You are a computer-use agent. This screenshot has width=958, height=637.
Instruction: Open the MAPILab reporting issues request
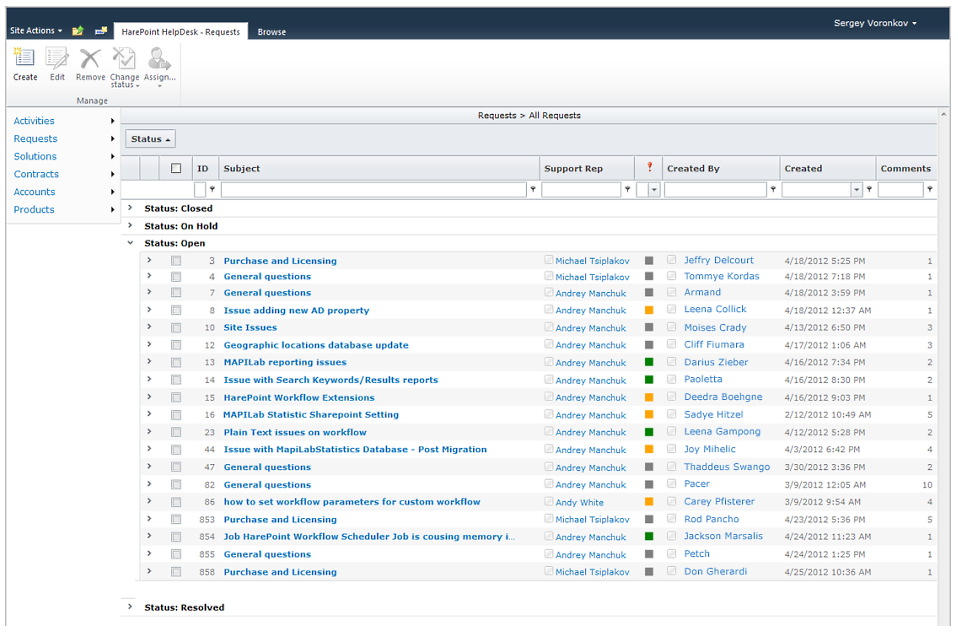point(285,363)
